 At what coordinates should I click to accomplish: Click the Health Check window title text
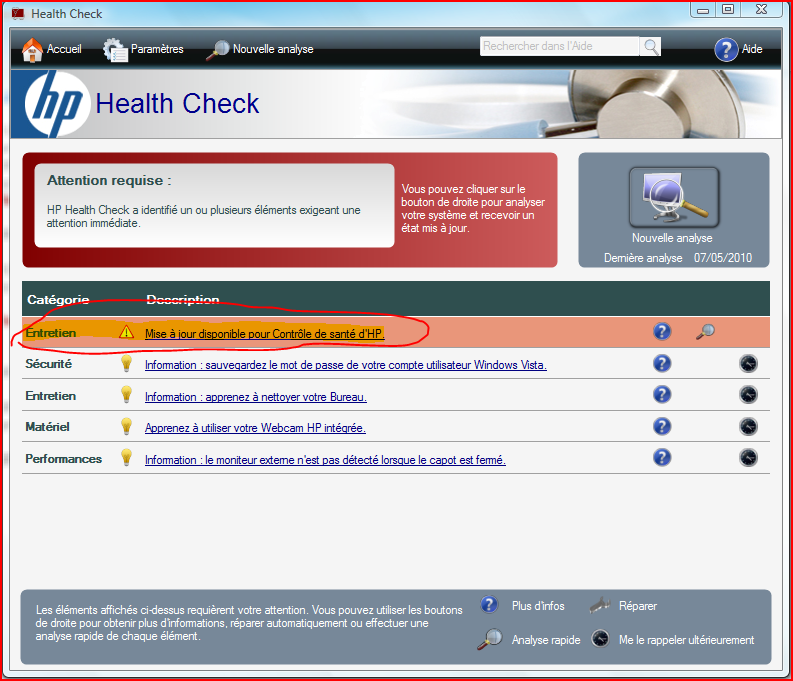[x=67, y=14]
